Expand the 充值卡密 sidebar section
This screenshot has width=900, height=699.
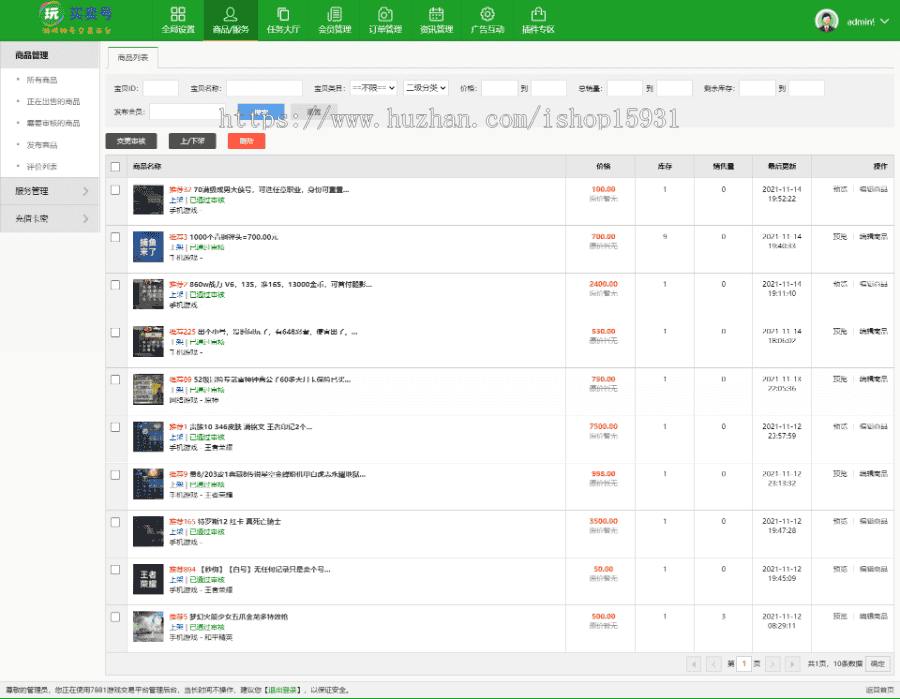(50, 219)
